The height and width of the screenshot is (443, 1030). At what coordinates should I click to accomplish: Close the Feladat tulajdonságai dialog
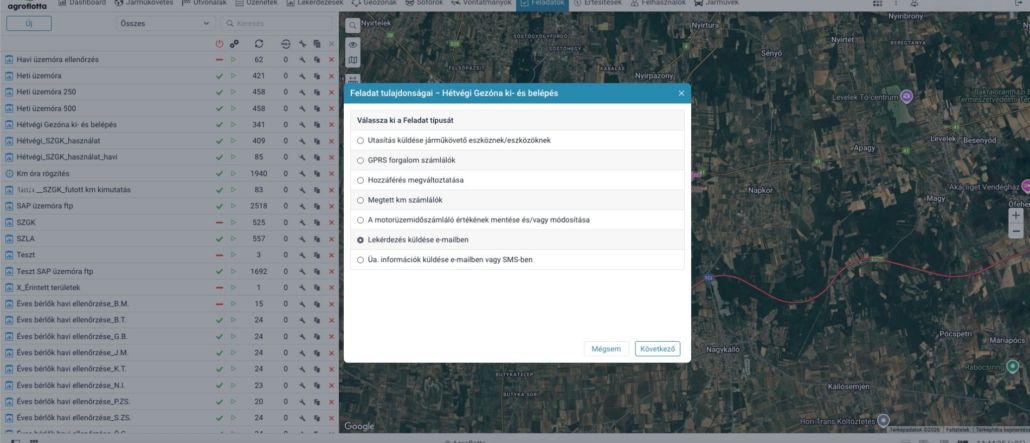point(681,93)
